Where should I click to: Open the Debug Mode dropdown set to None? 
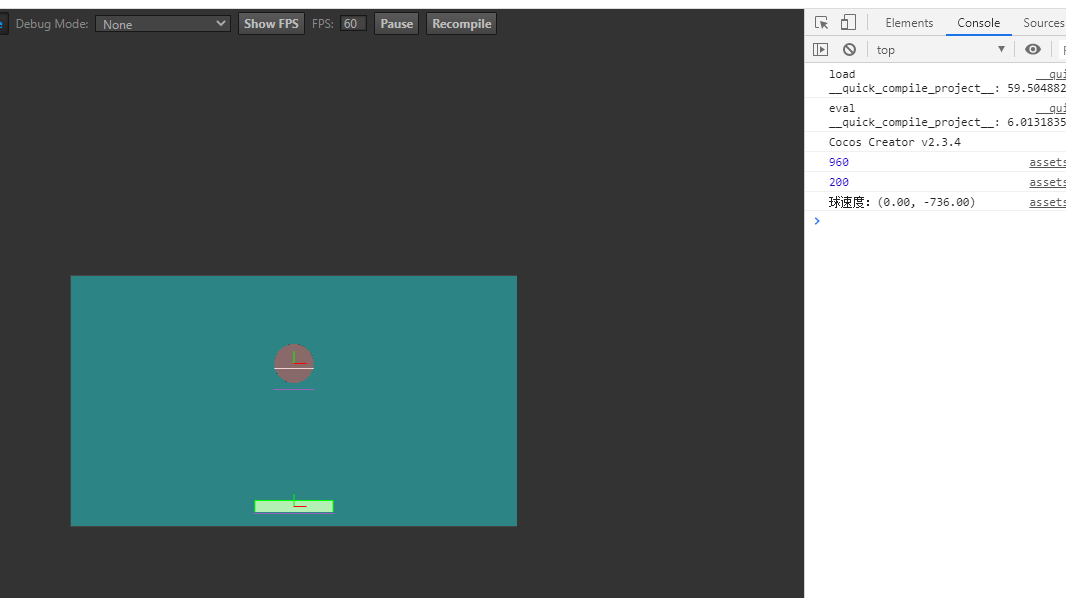[x=162, y=24]
